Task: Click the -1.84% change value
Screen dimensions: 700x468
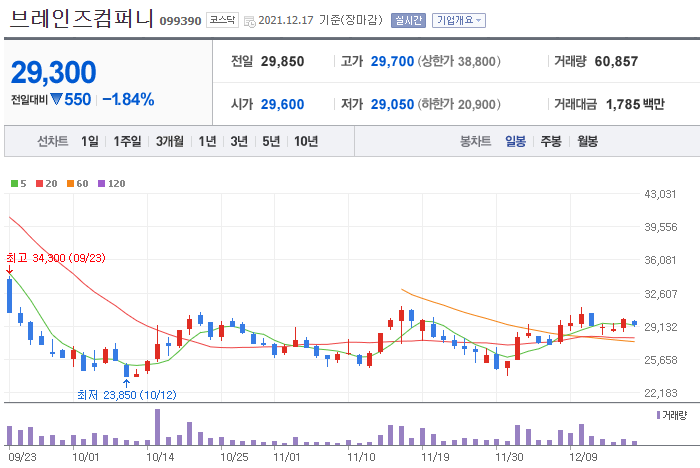Action: [x=128, y=99]
